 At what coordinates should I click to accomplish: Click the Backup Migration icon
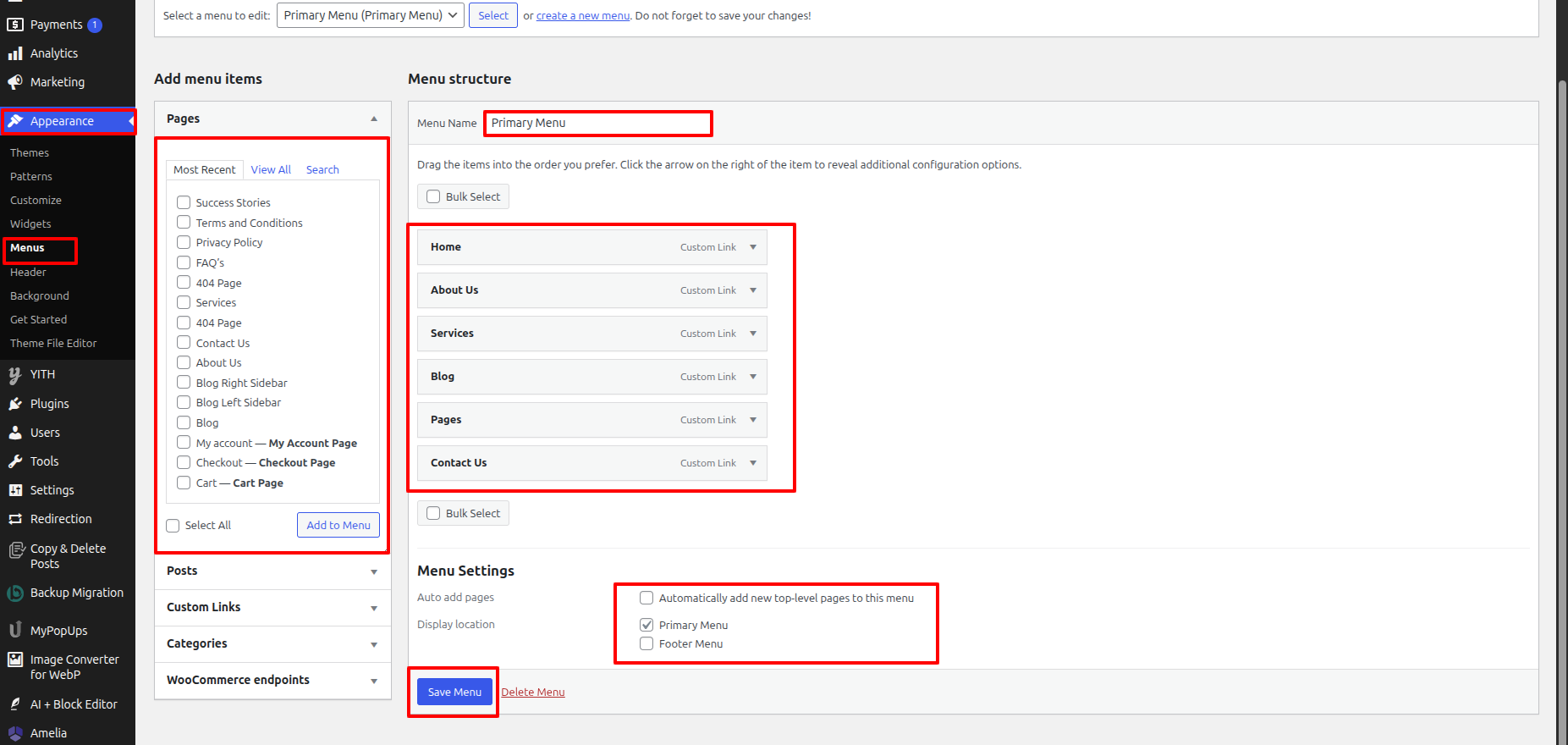pyautogui.click(x=15, y=593)
